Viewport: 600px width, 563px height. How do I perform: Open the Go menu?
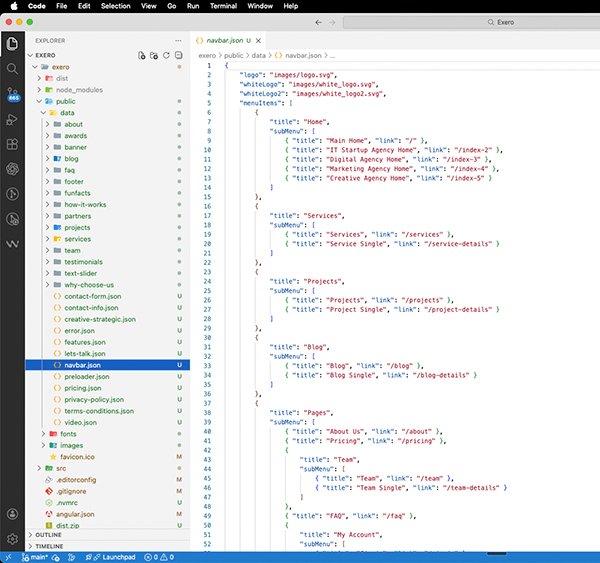pos(172,6)
